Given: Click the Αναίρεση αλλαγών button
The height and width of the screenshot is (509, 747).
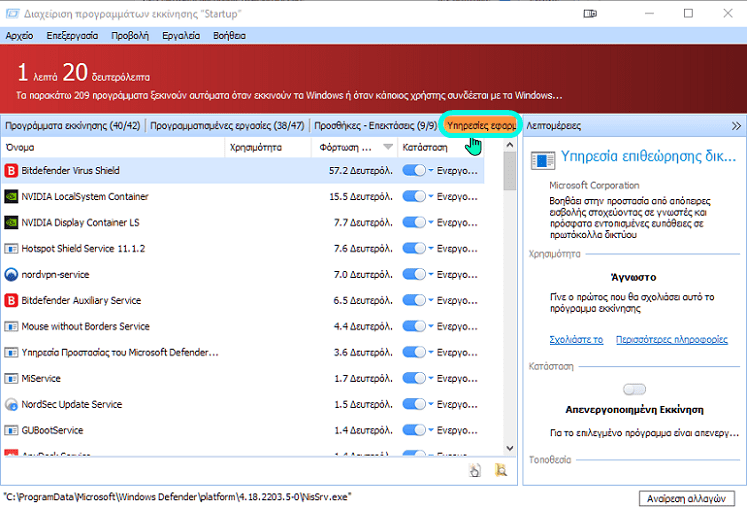Looking at the screenshot, I should click(686, 499).
